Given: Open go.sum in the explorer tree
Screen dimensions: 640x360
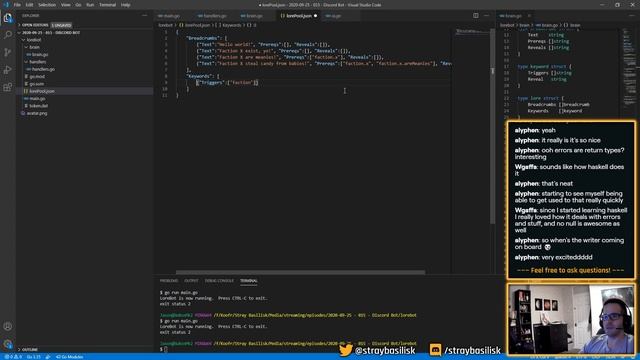Looking at the screenshot, I should pyautogui.click(x=84, y=84).
